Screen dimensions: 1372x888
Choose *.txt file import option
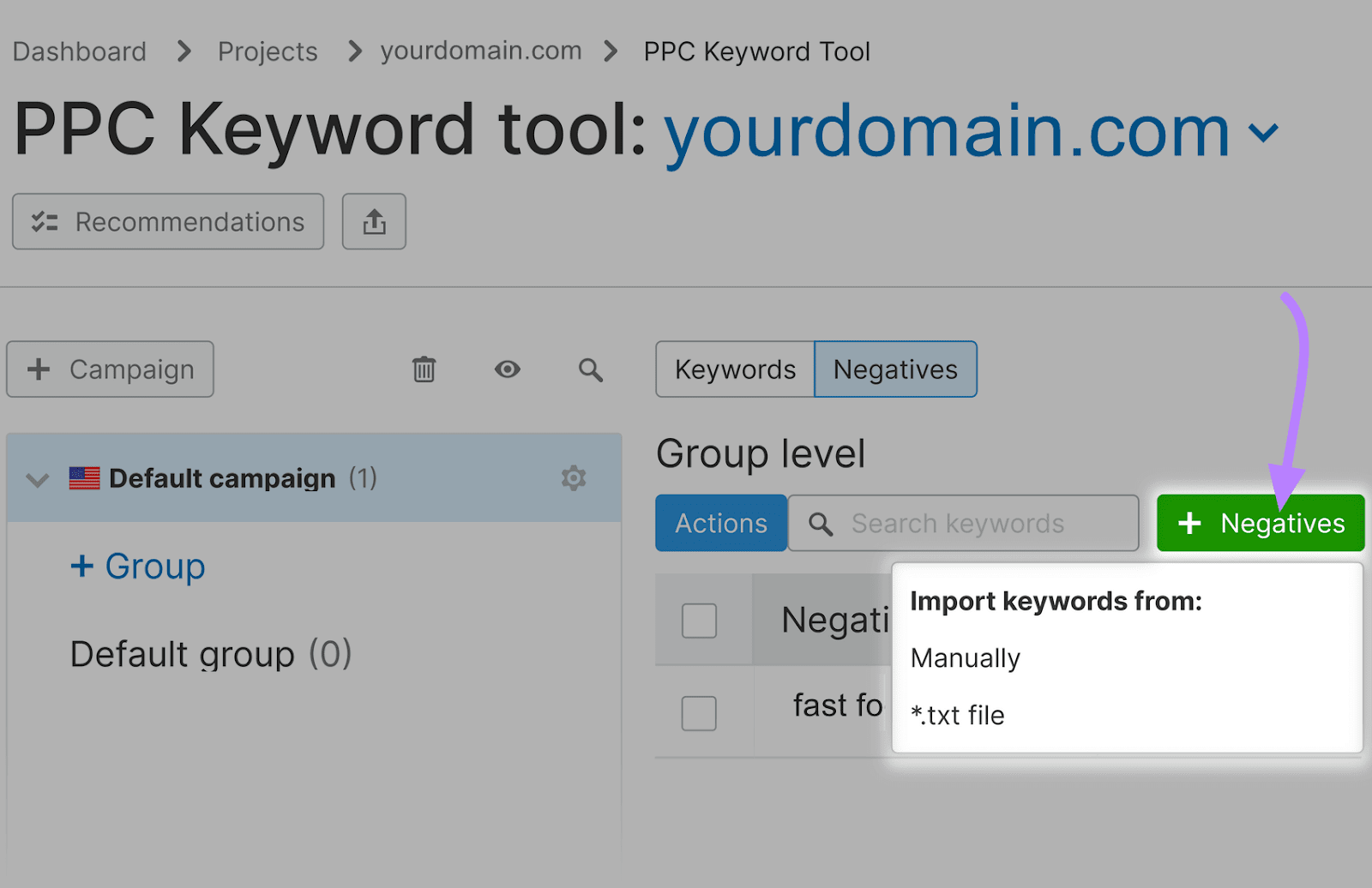point(958,715)
